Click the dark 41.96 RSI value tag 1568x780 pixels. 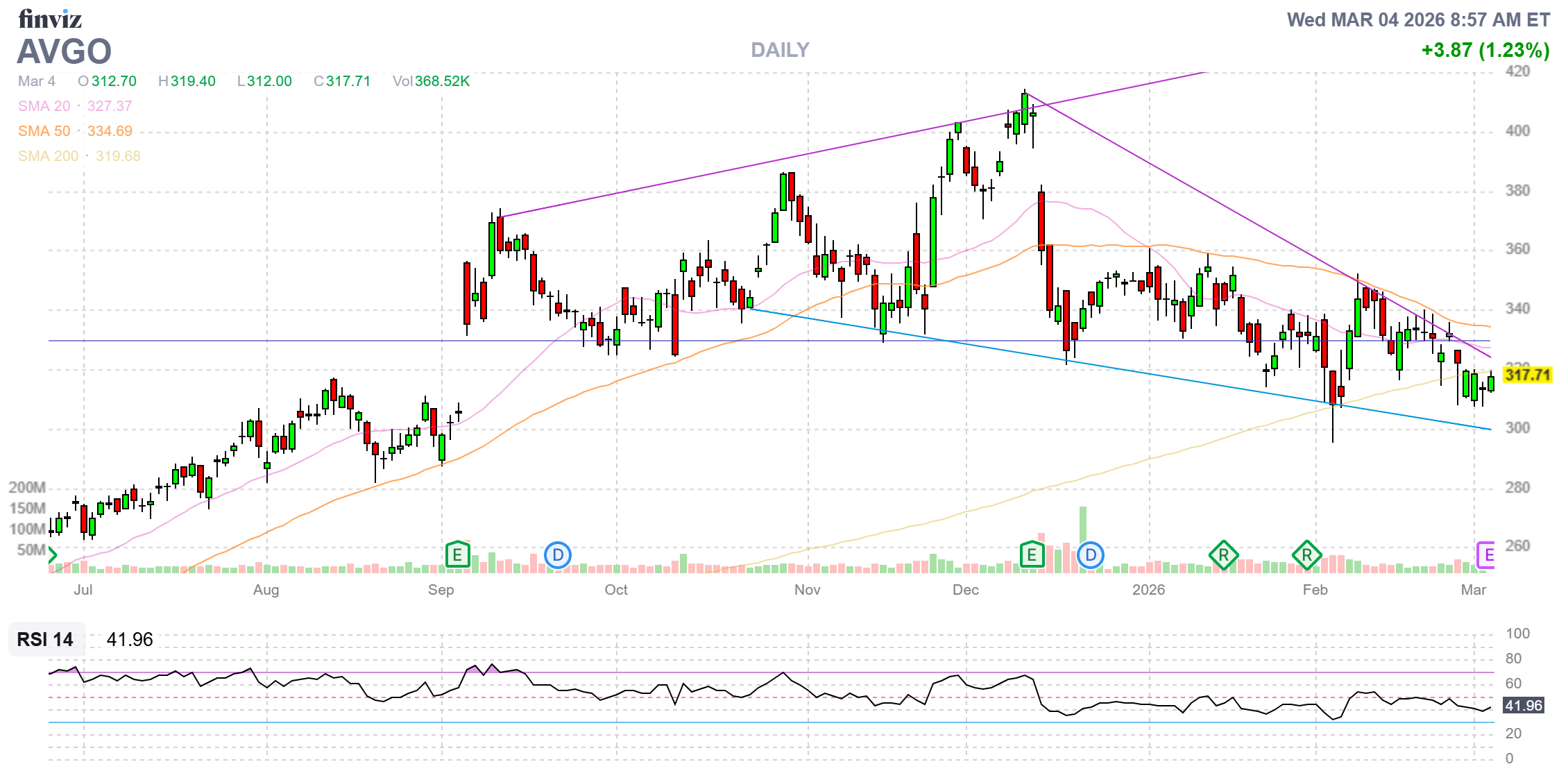[x=1523, y=706]
